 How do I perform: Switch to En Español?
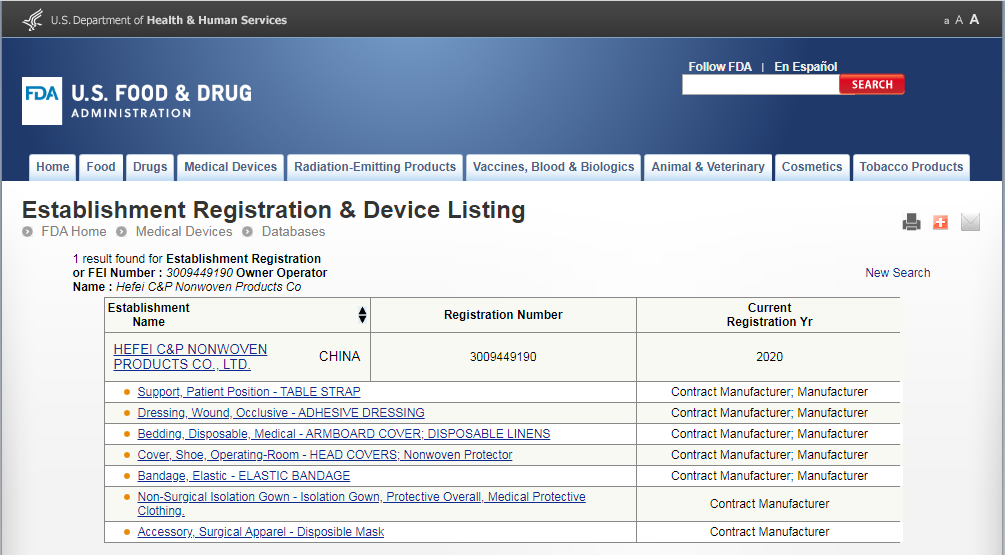pos(806,67)
